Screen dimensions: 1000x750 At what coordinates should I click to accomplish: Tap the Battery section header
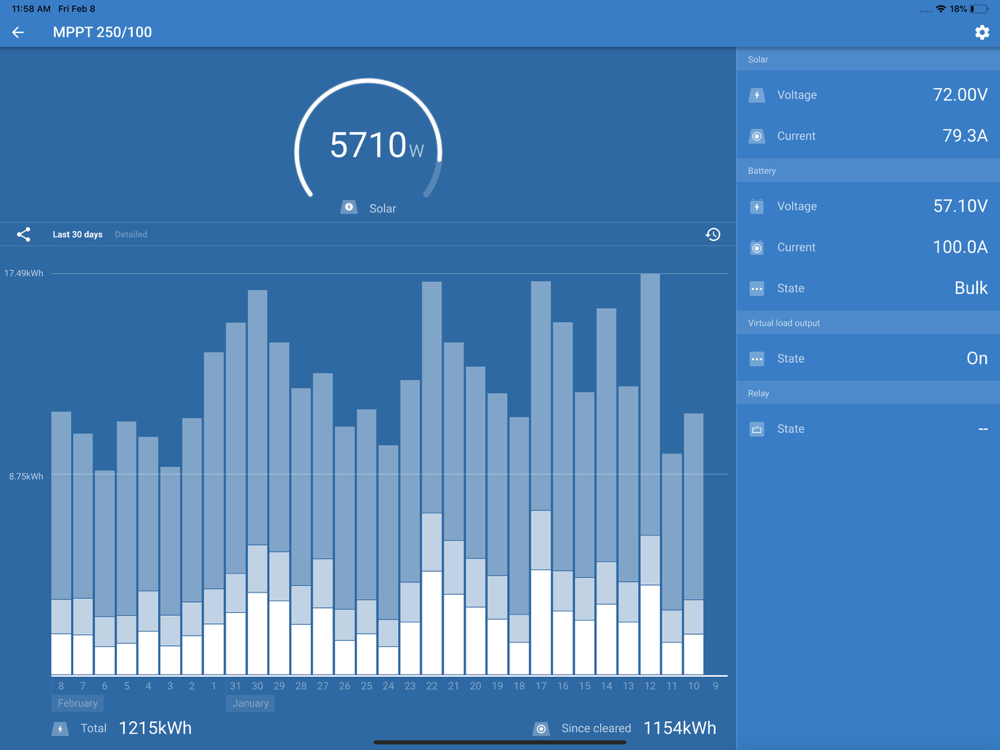click(x=868, y=170)
